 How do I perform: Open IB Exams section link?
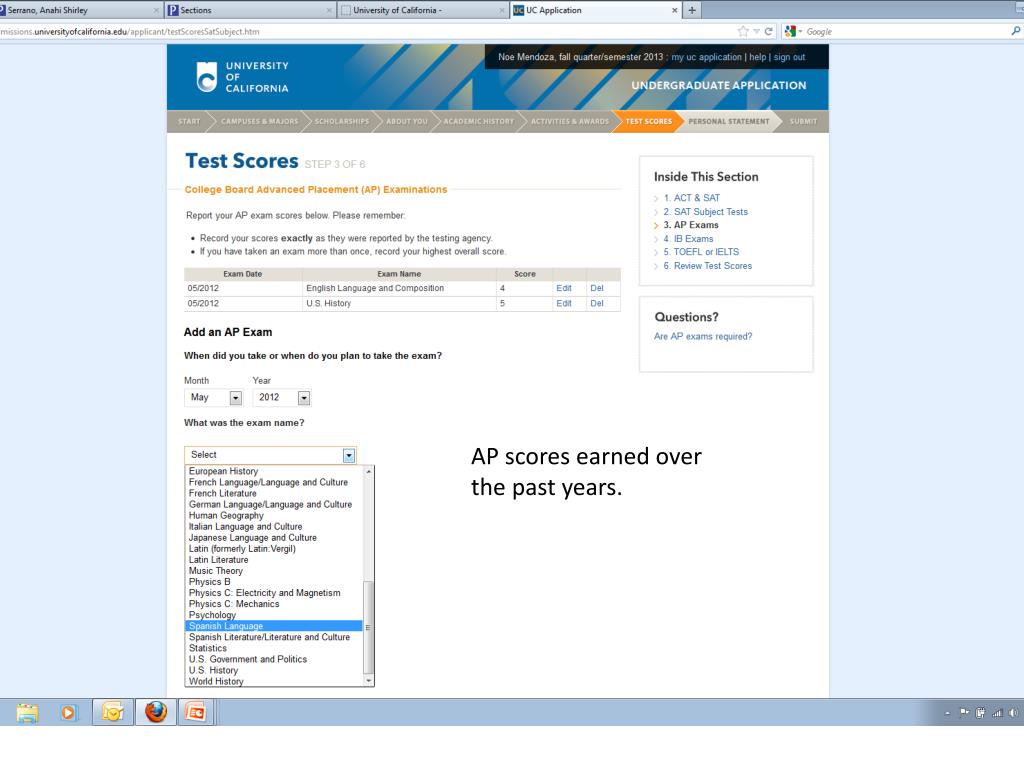(x=688, y=239)
